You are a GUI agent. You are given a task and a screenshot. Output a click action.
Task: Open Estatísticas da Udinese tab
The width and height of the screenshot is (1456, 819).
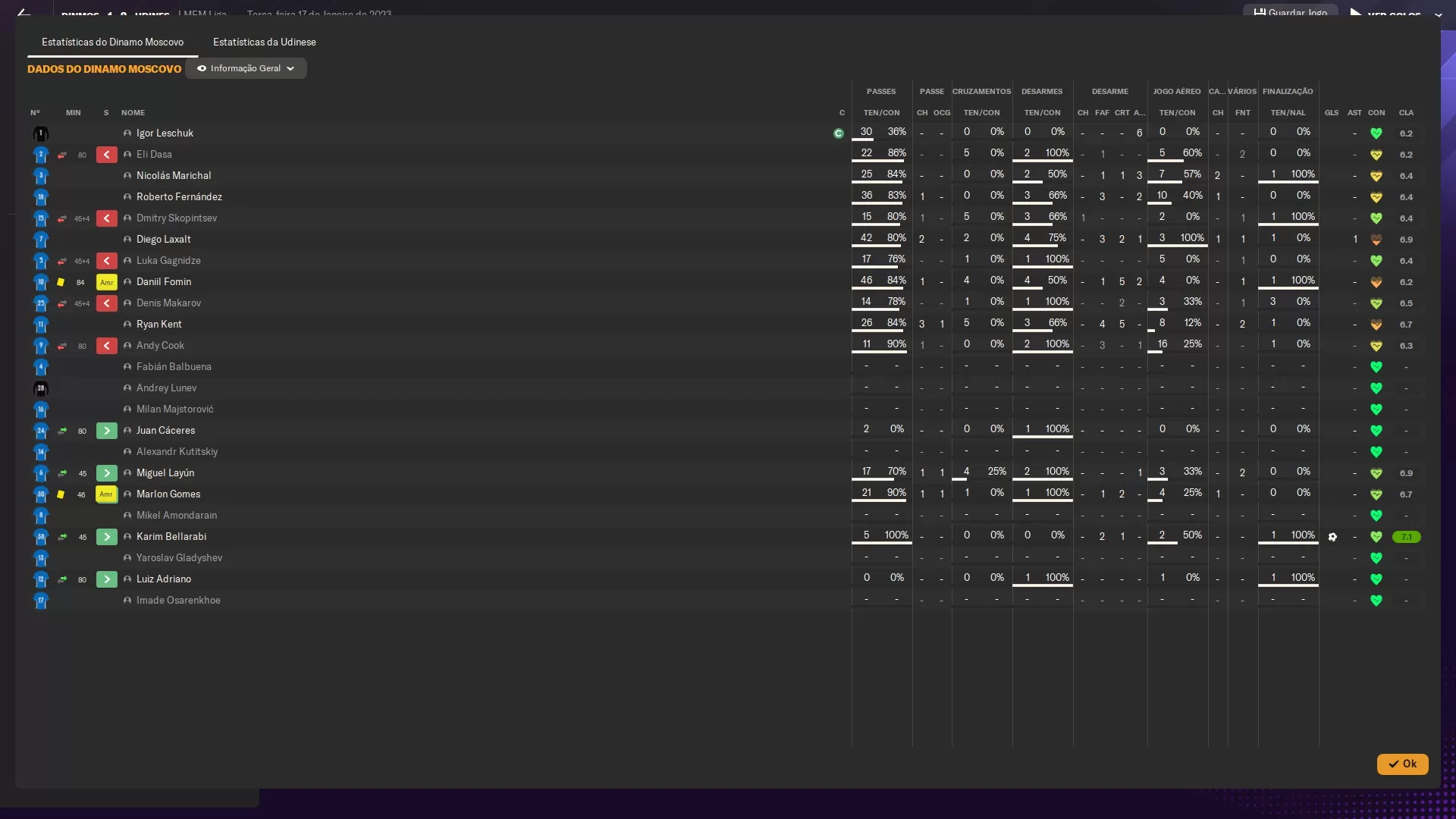click(264, 42)
